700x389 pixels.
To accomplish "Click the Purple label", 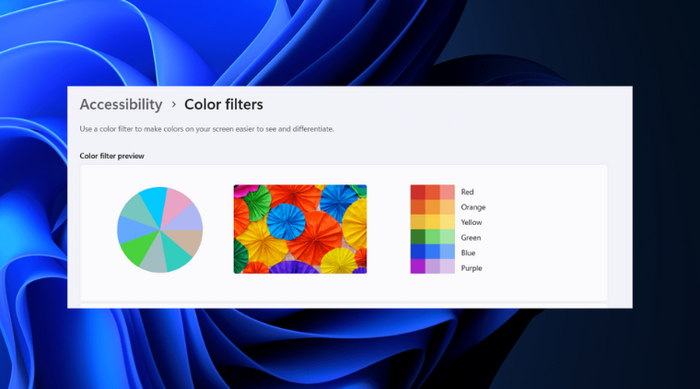I will (x=471, y=268).
